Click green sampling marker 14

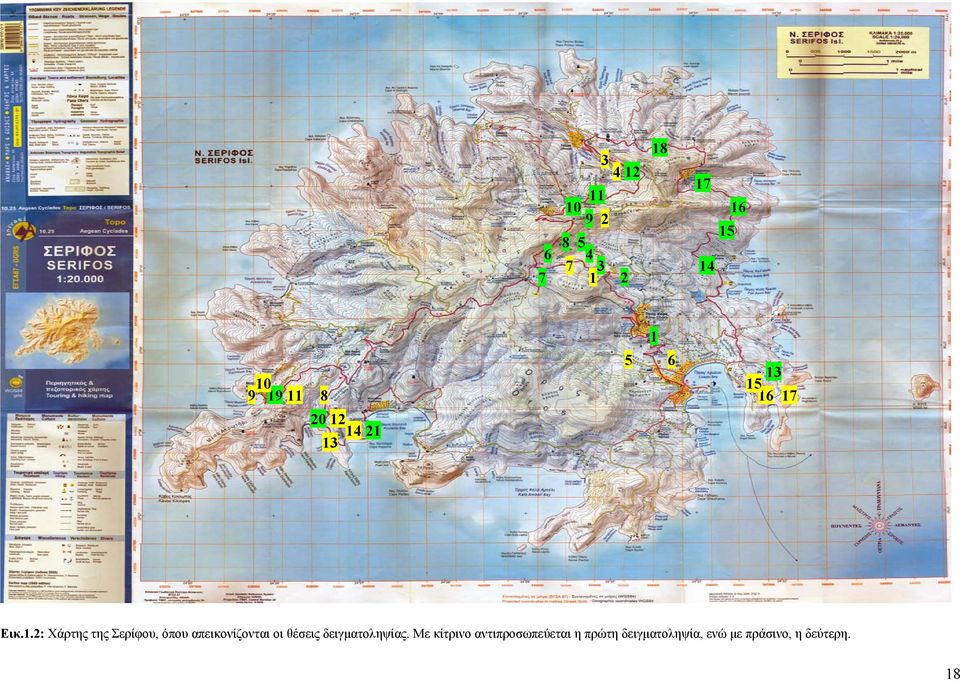click(x=707, y=266)
